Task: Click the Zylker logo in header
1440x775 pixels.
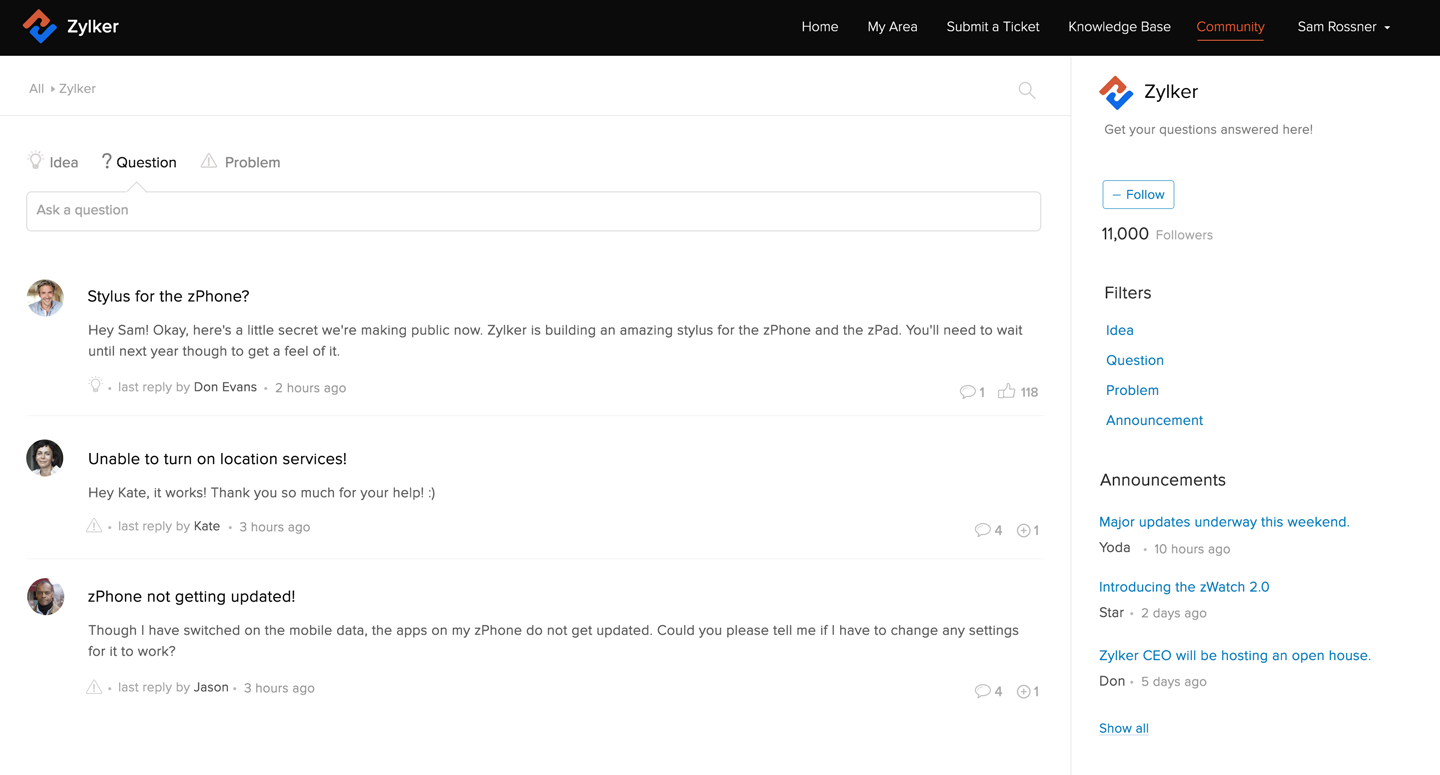Action: (x=71, y=27)
